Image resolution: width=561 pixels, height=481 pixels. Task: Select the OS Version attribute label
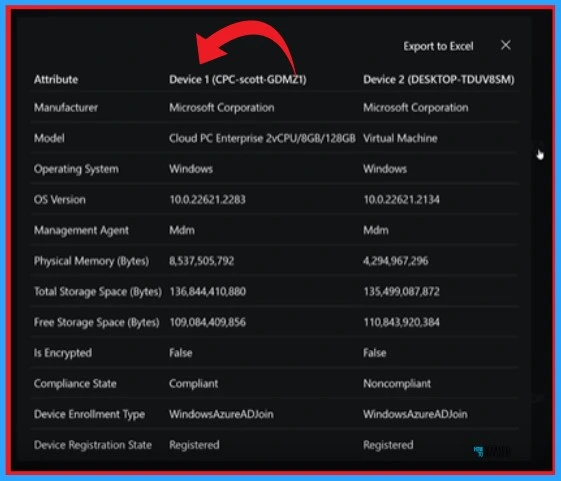tap(60, 199)
